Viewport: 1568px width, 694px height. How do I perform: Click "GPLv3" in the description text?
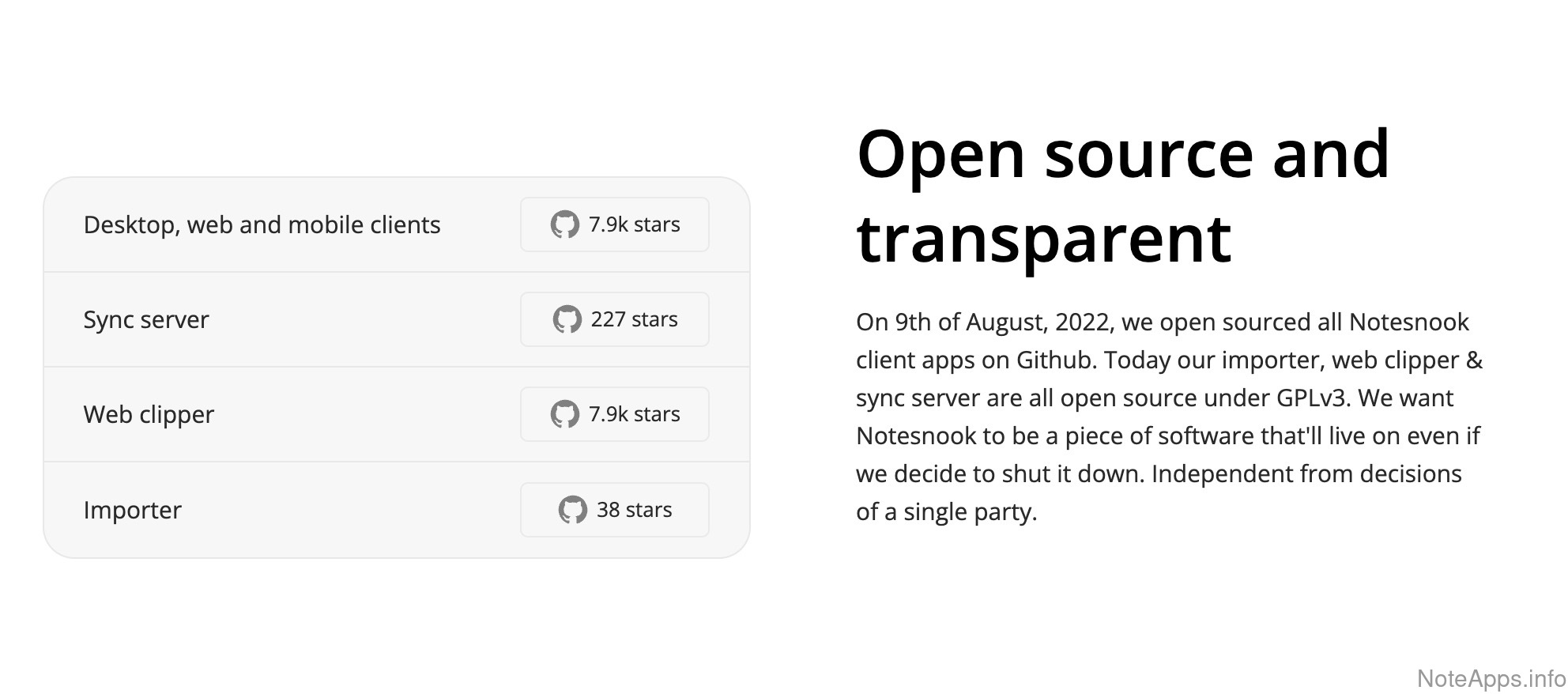pyautogui.click(x=1310, y=398)
